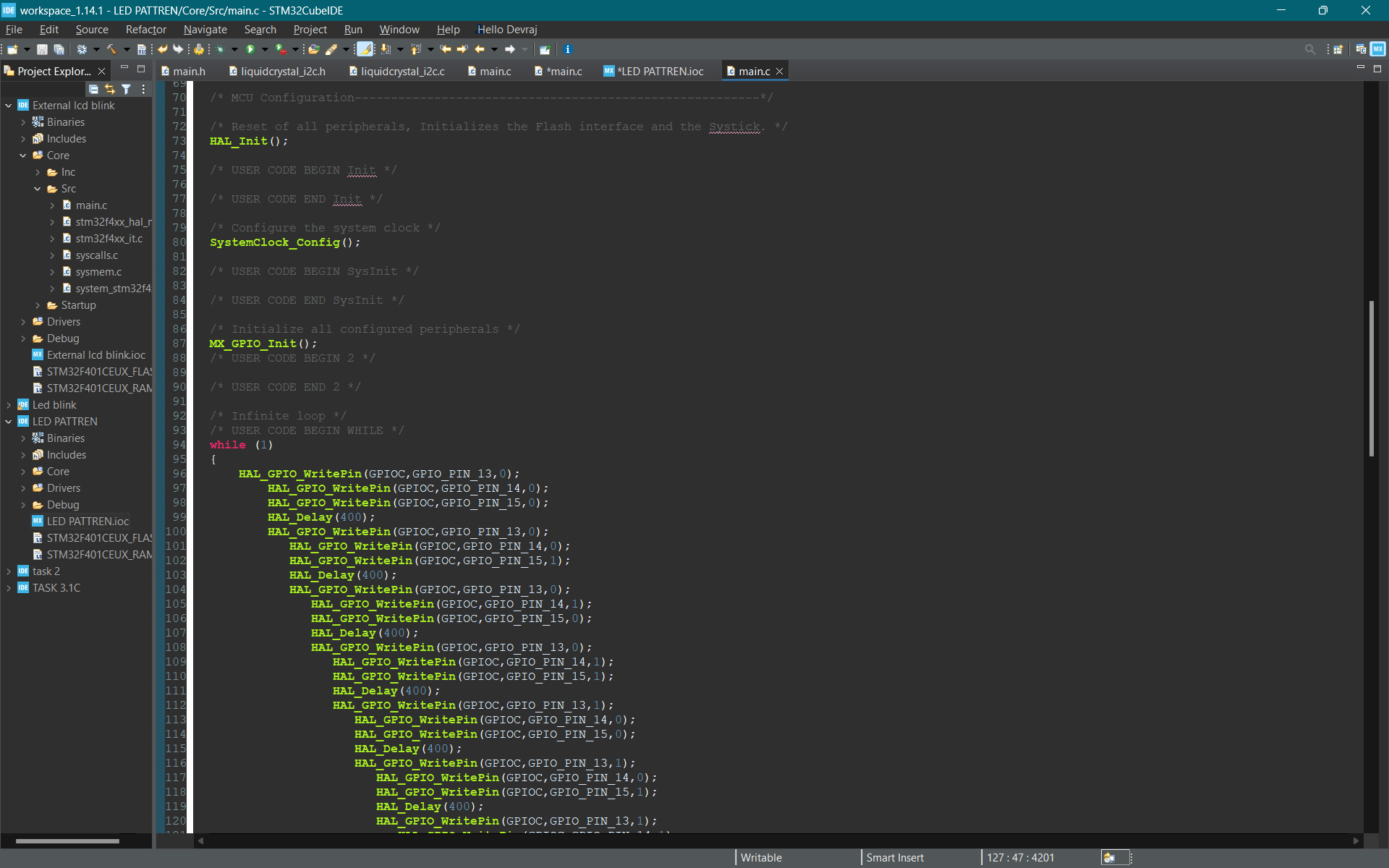The height and width of the screenshot is (868, 1389).
Task: Collapse the Core folder in External lcd blink
Action: click(23, 156)
